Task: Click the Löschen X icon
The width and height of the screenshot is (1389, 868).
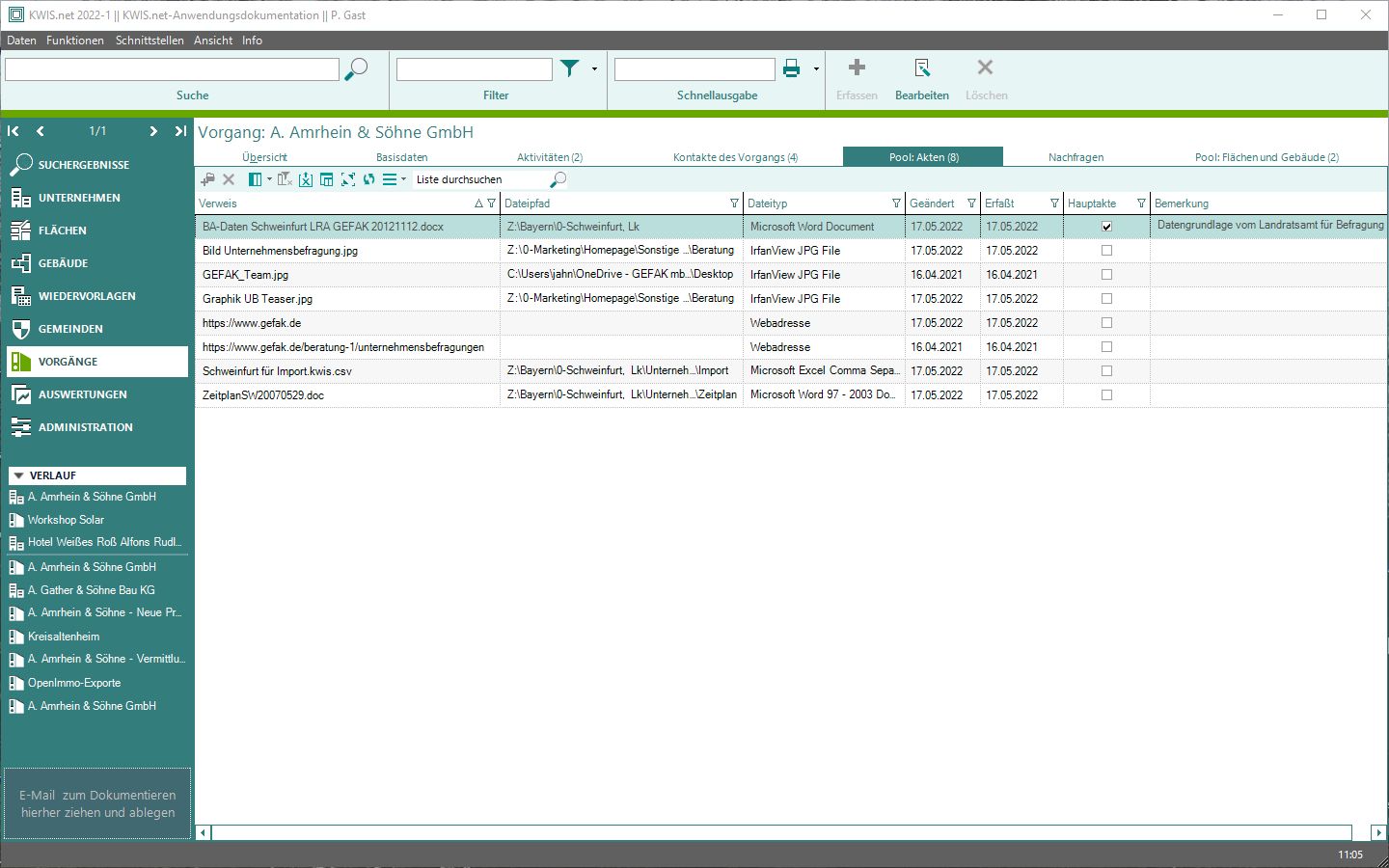Action: coord(985,68)
